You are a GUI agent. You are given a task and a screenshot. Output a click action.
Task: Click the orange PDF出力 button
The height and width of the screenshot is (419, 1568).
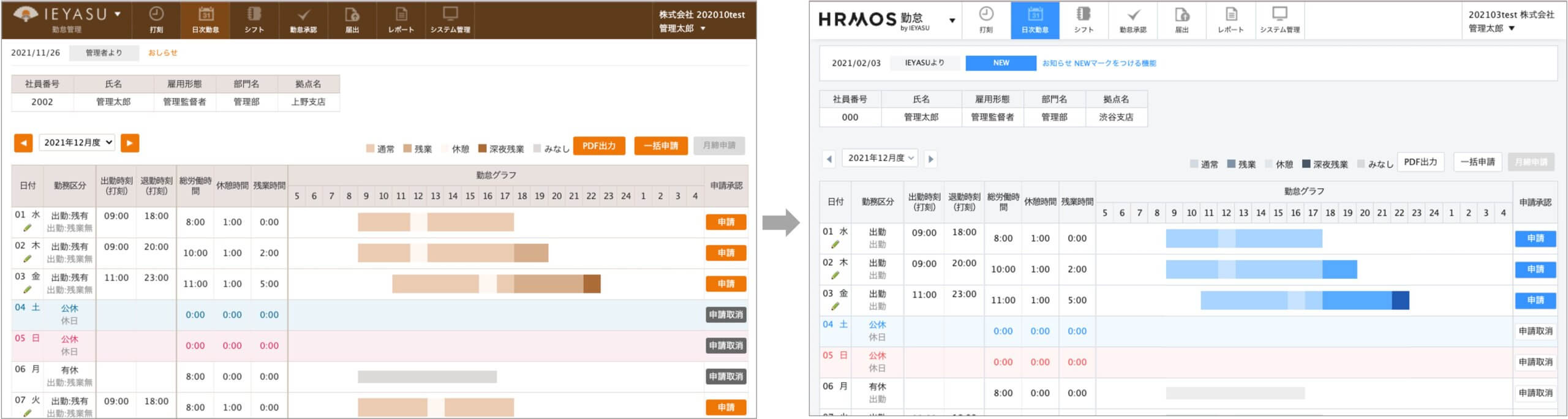click(x=598, y=146)
